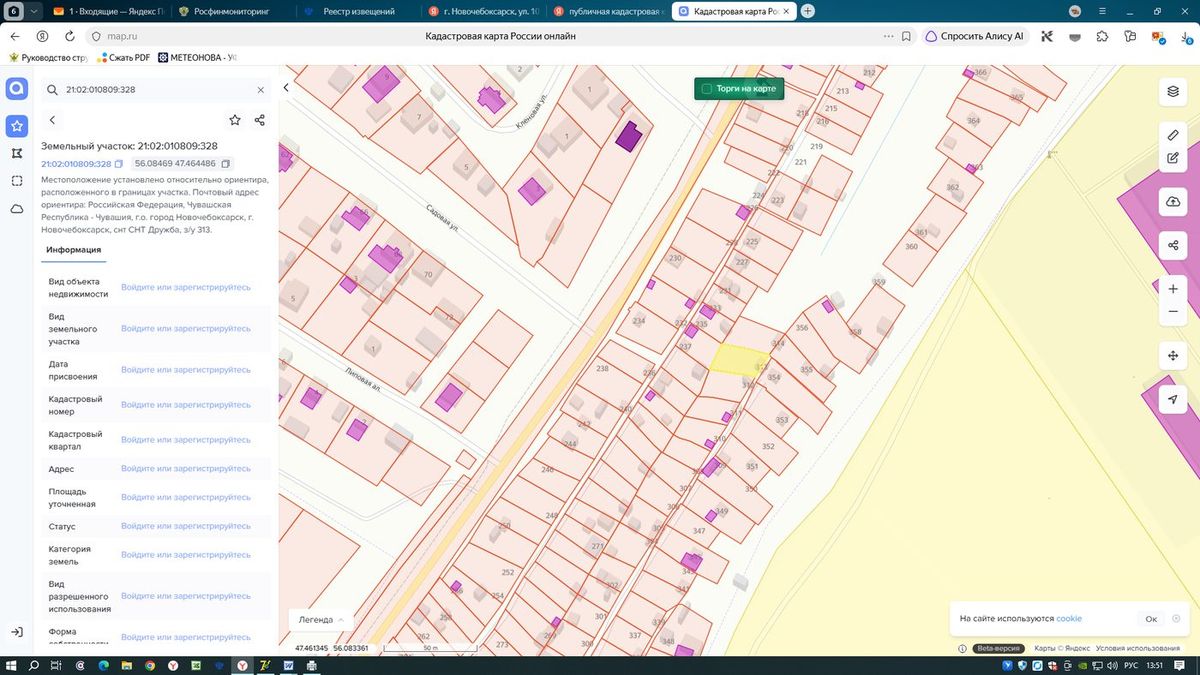Screen dimensions: 1200x675
Task: Open 'Условия использования' link
Action: [x=1137, y=648]
